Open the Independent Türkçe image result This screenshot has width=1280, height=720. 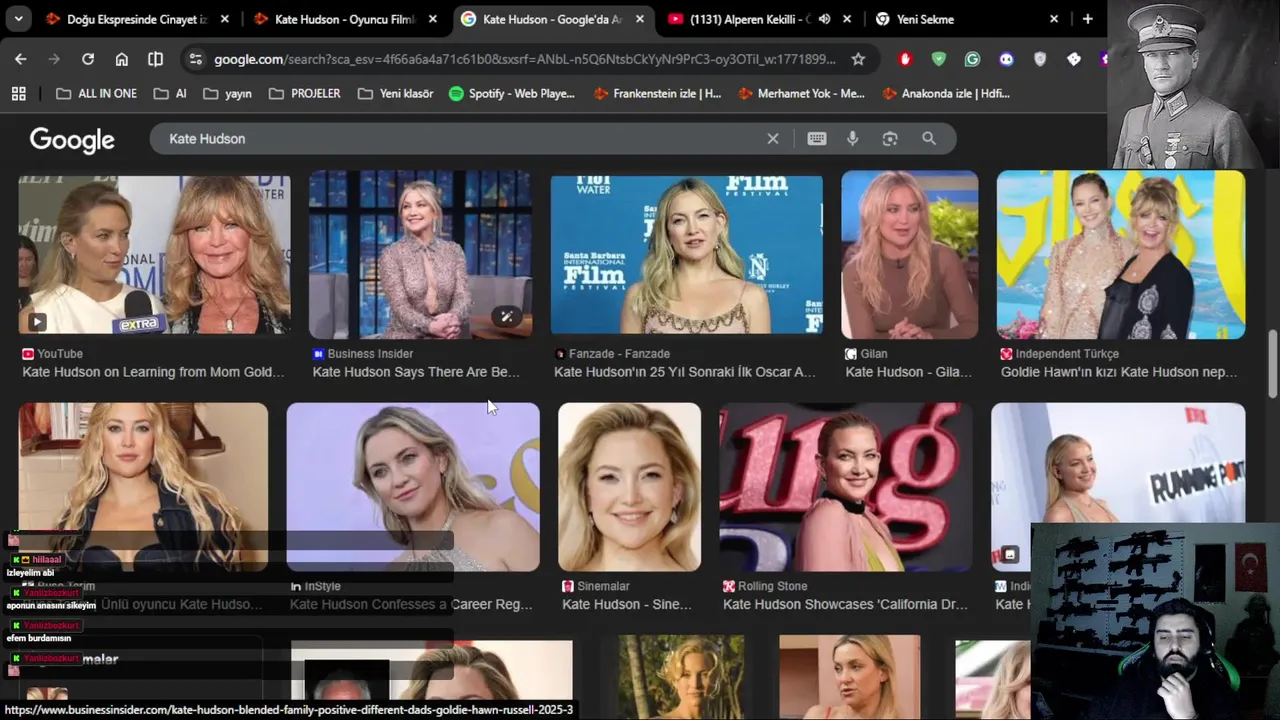(1121, 255)
